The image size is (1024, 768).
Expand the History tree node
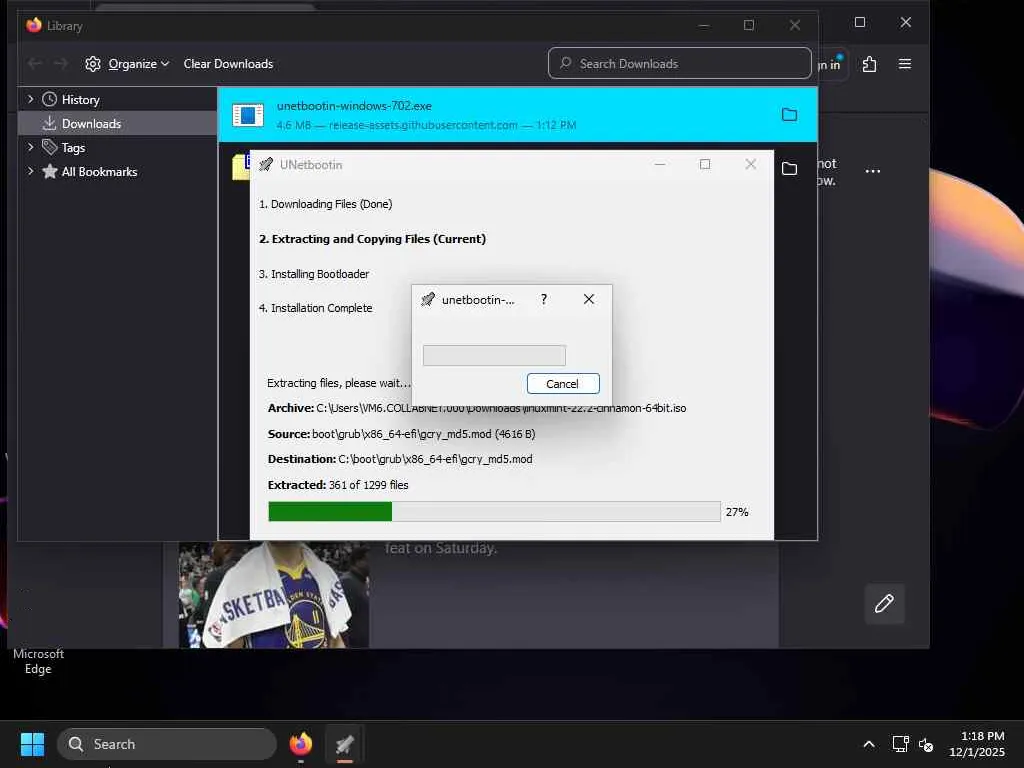(30, 99)
